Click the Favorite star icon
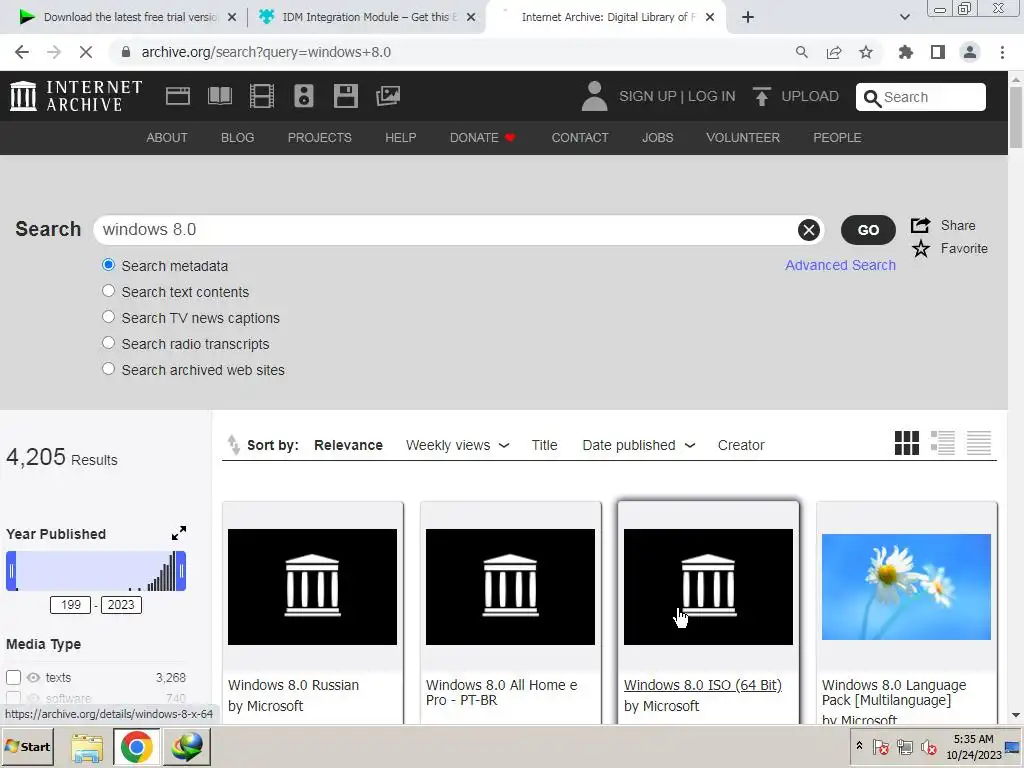The height and width of the screenshot is (768, 1024). point(921,249)
